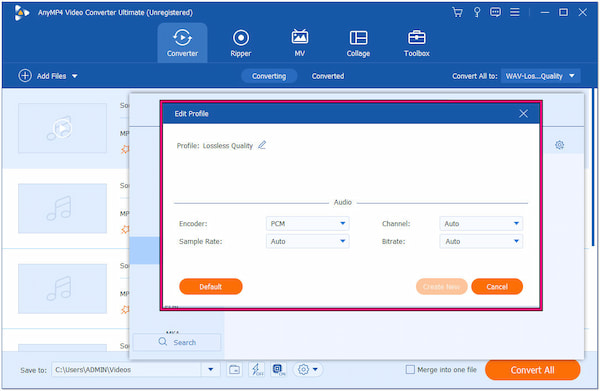Enable Merge into one file checkbox
Viewport: 600px width, 391px height.
click(410, 370)
